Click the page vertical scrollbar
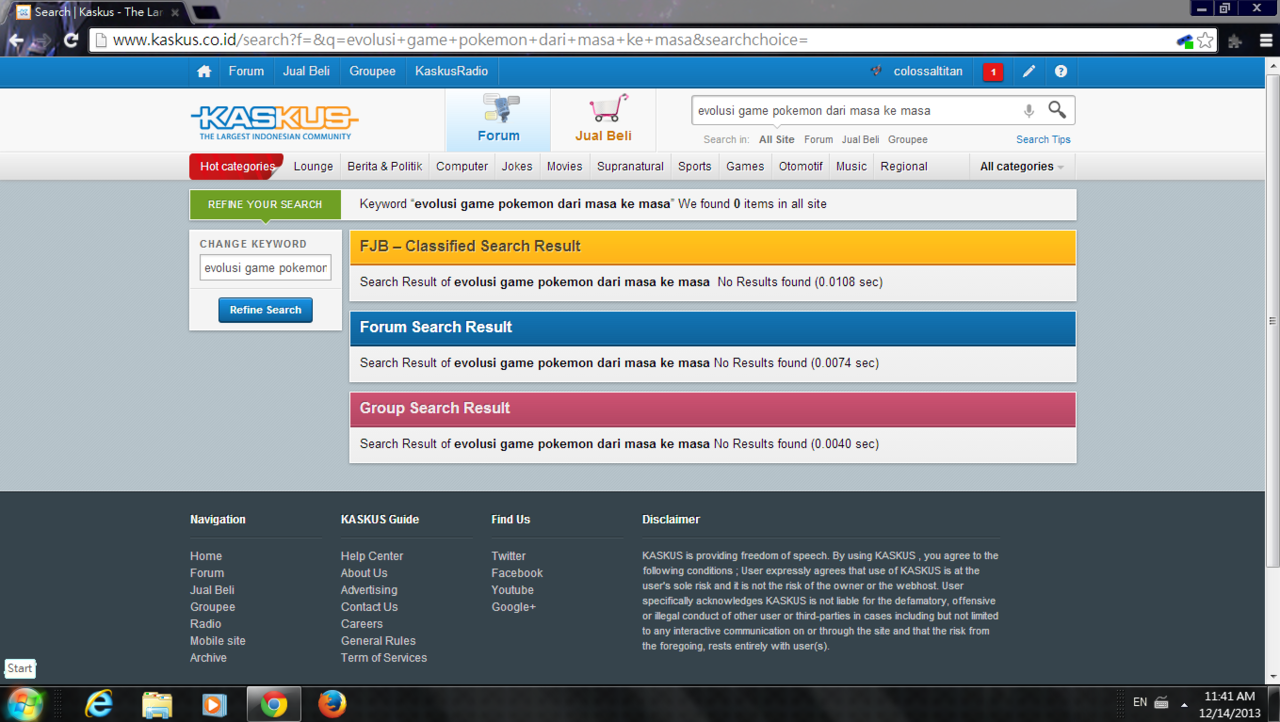1280x722 pixels. pyautogui.click(x=1272, y=320)
